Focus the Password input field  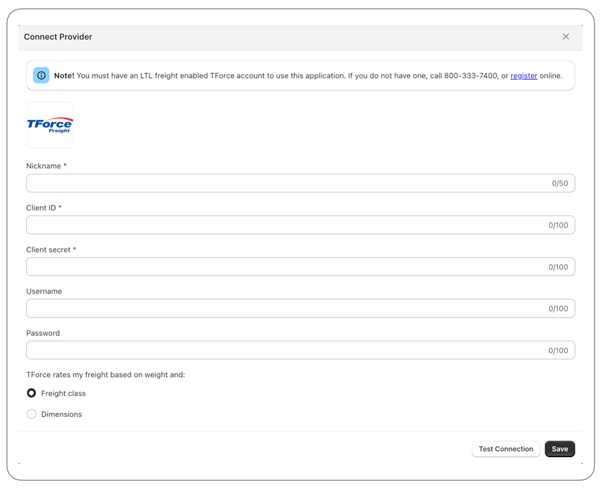[x=300, y=350]
